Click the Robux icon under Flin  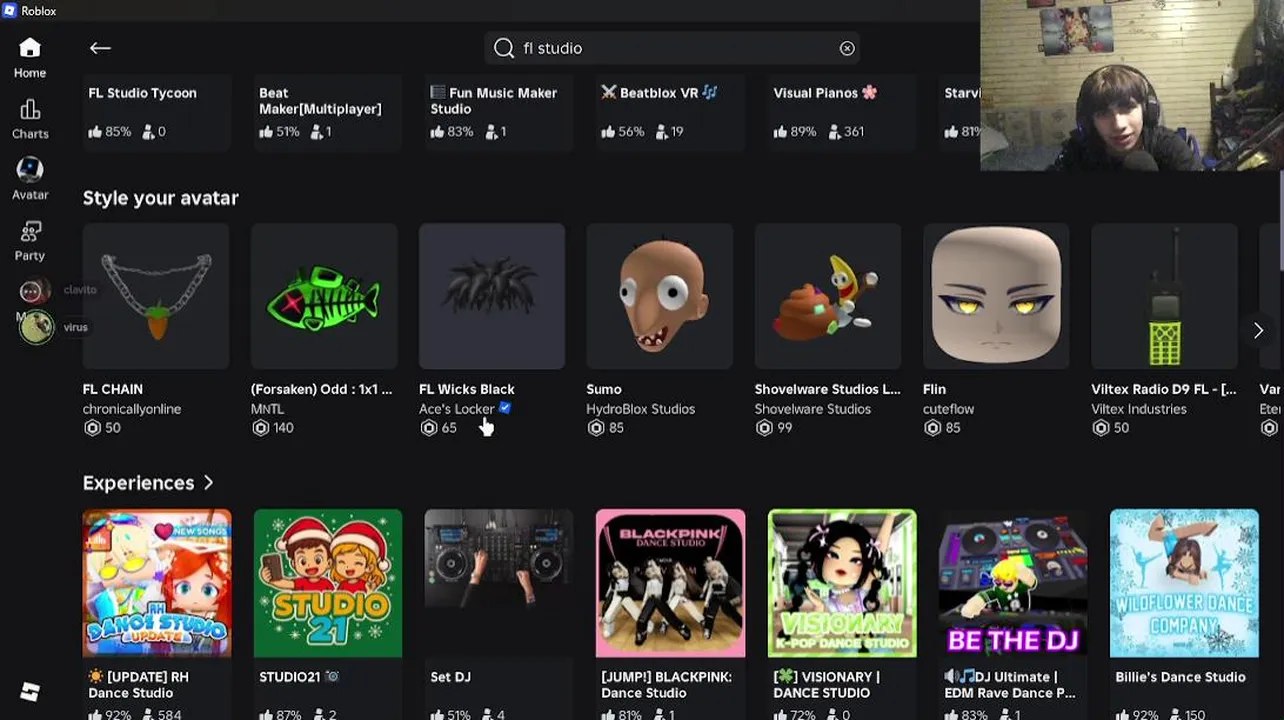click(x=932, y=427)
